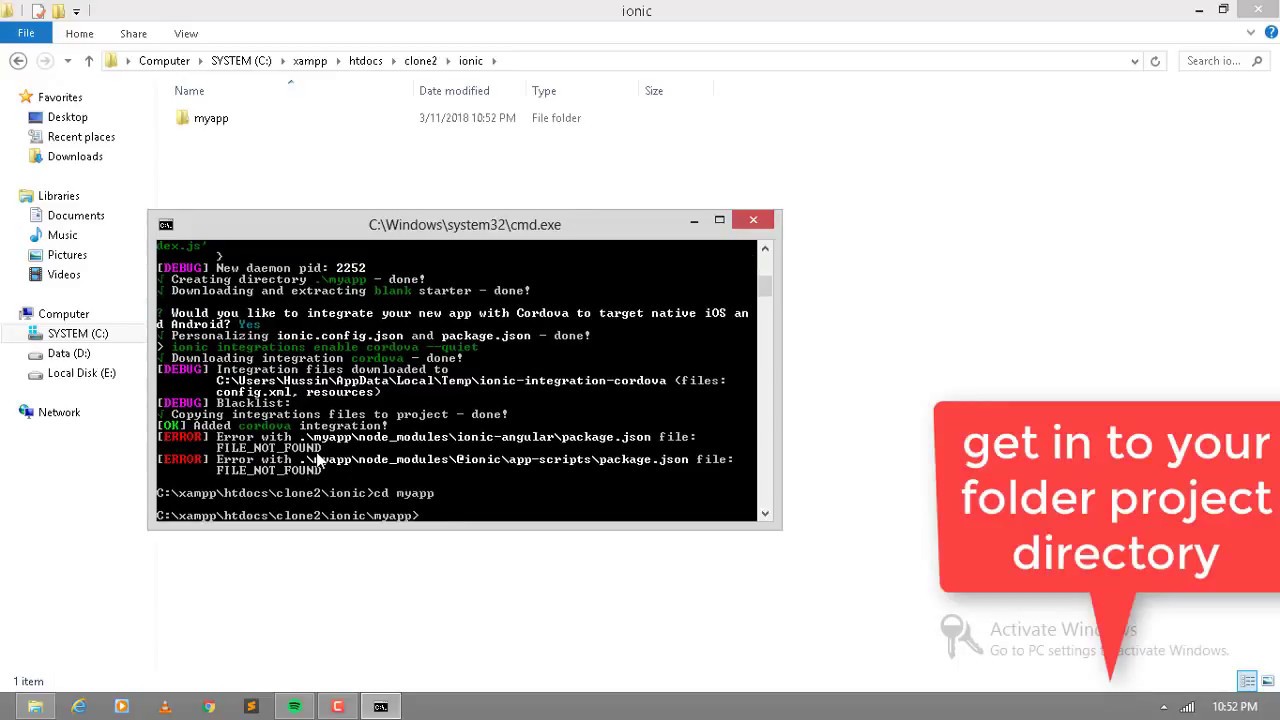Screen dimensions: 1280x720
Task: Open the Customize Quick Access Toolbar dropdown
Action: pos(76,12)
